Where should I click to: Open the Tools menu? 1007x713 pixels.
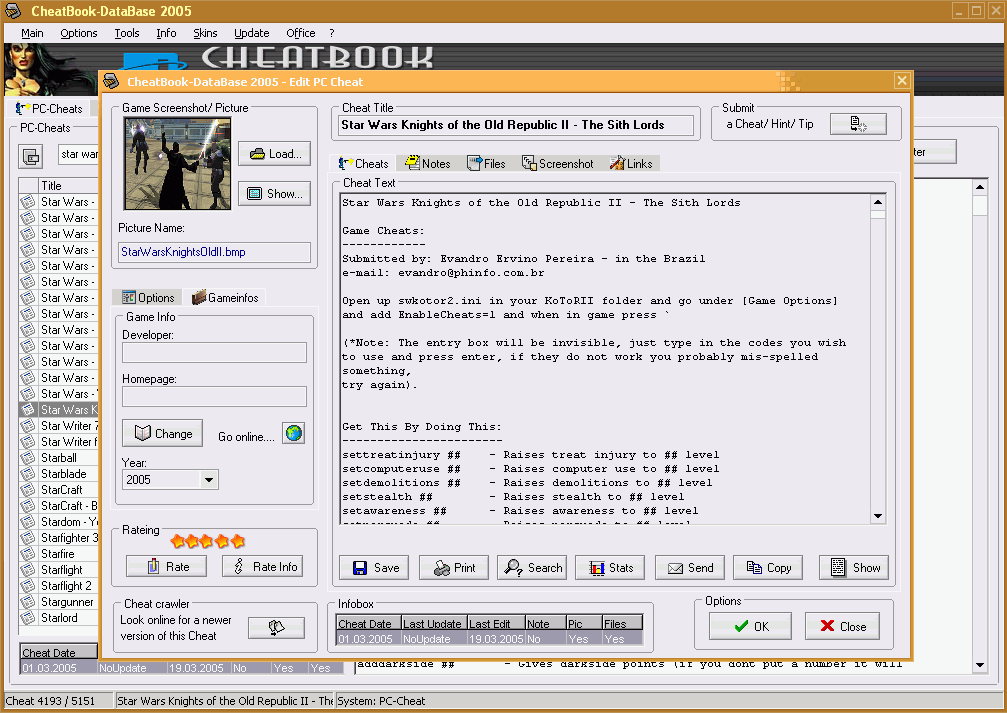pos(127,33)
